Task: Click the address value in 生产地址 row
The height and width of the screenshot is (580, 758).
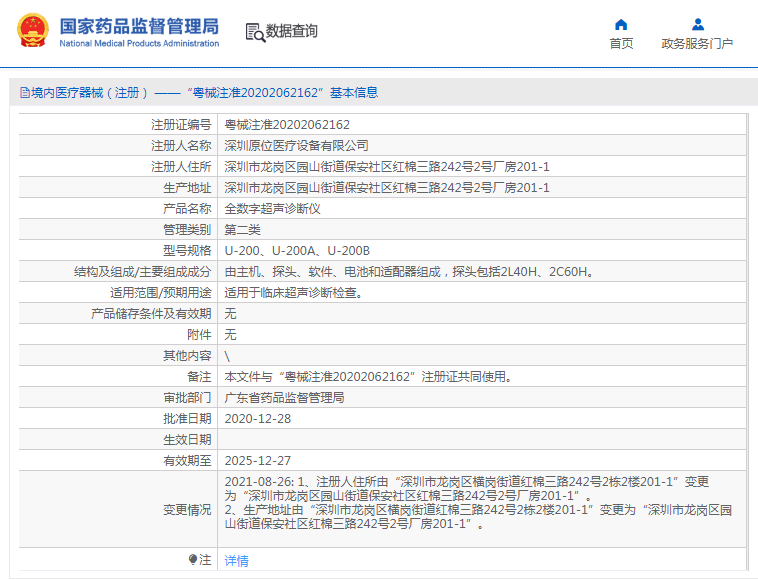Action: coord(387,188)
